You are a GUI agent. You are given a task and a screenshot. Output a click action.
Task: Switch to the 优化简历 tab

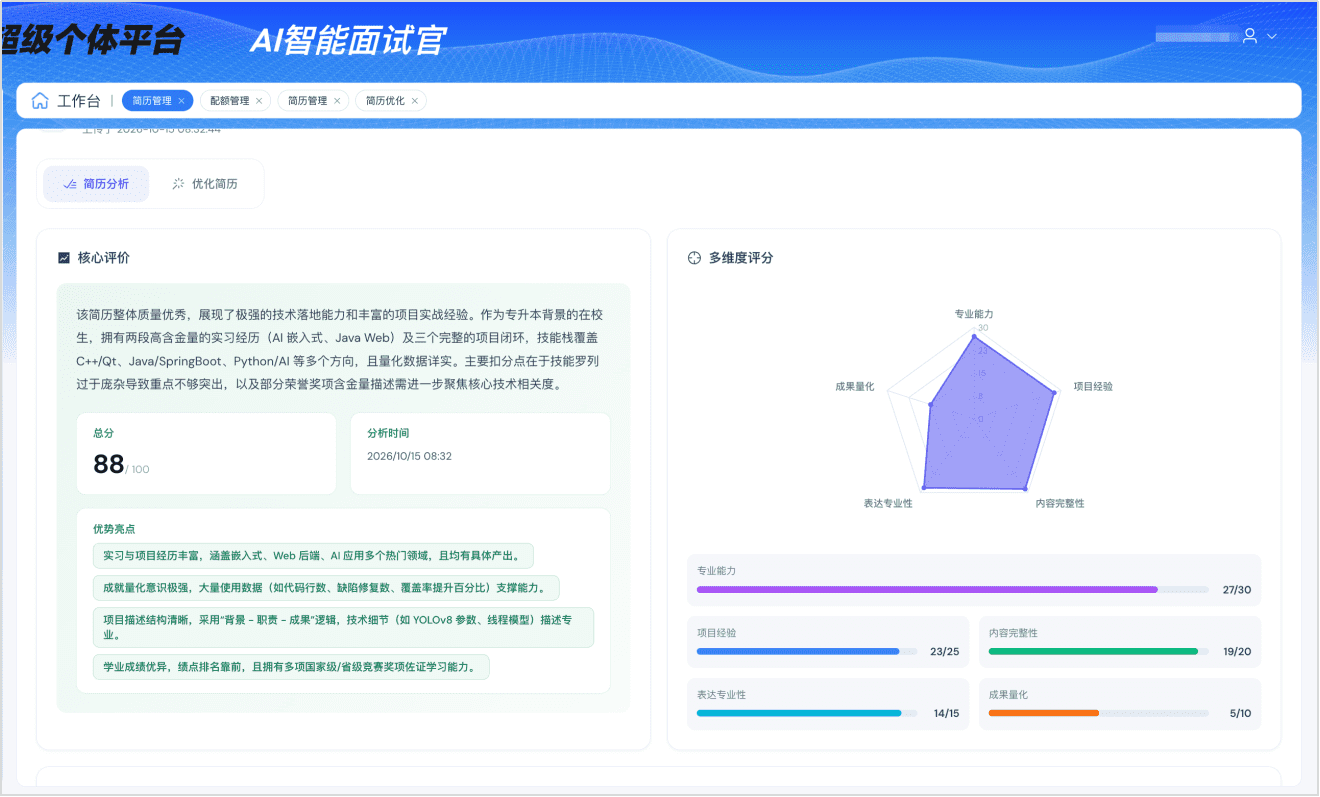(205, 184)
